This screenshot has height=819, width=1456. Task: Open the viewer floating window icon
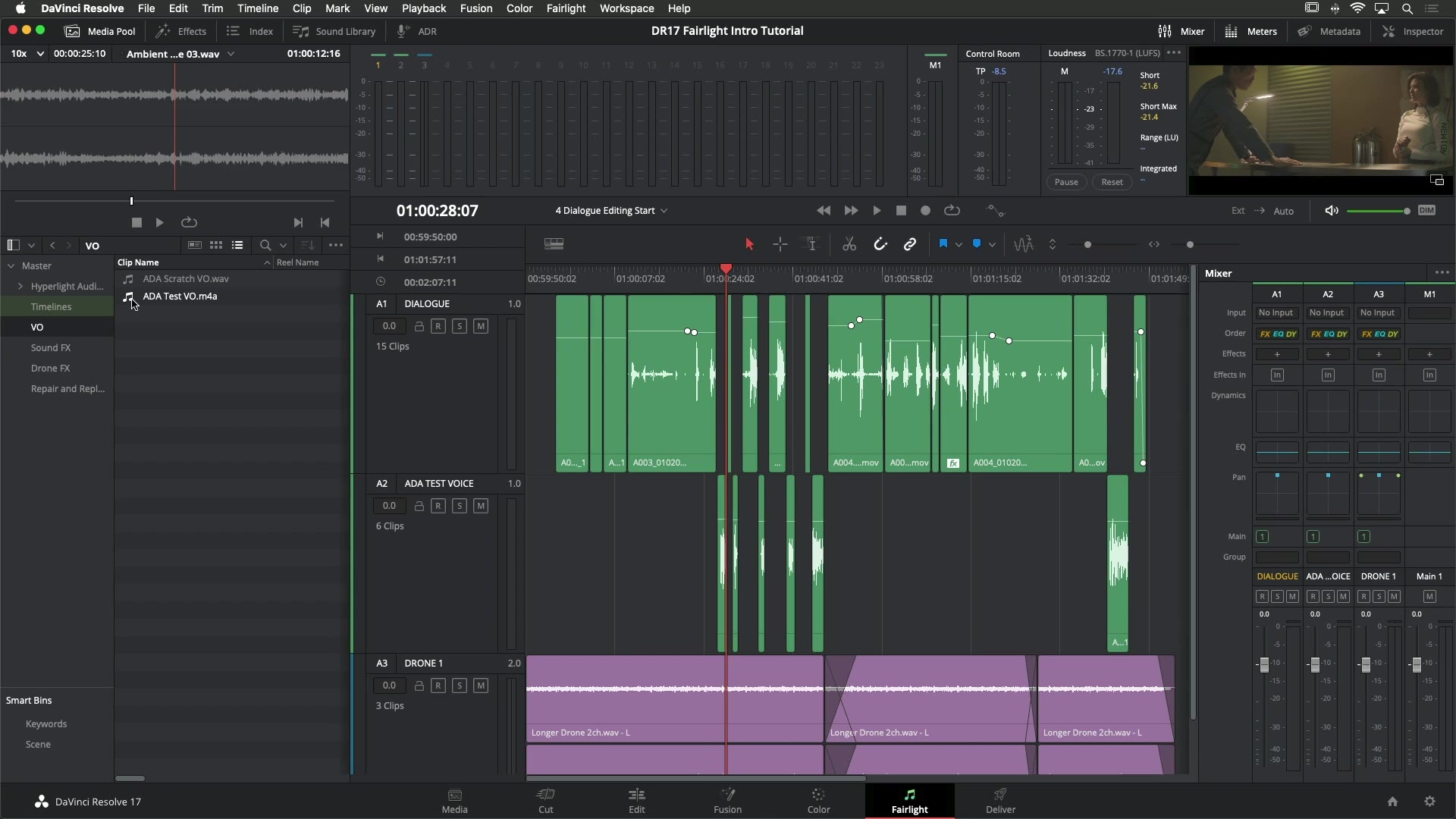coord(1436,180)
